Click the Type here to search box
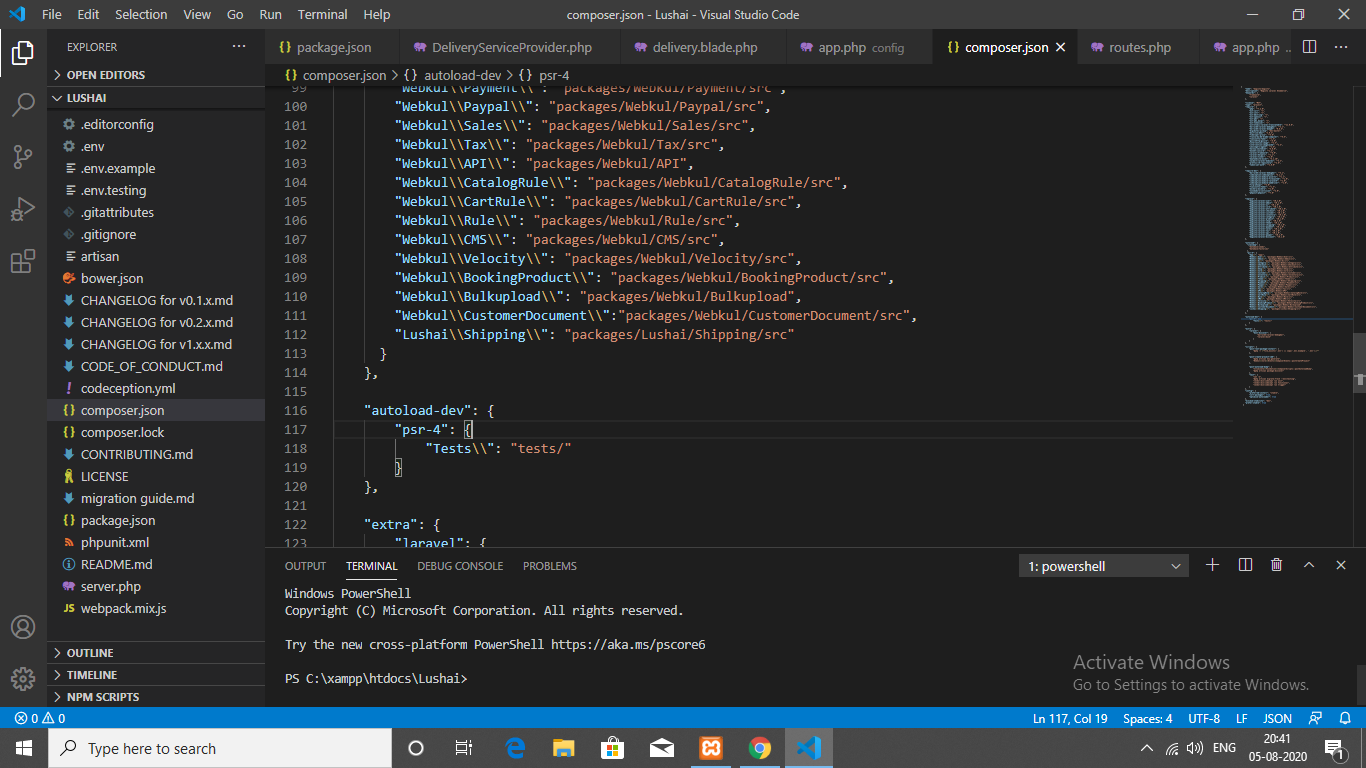 point(220,748)
